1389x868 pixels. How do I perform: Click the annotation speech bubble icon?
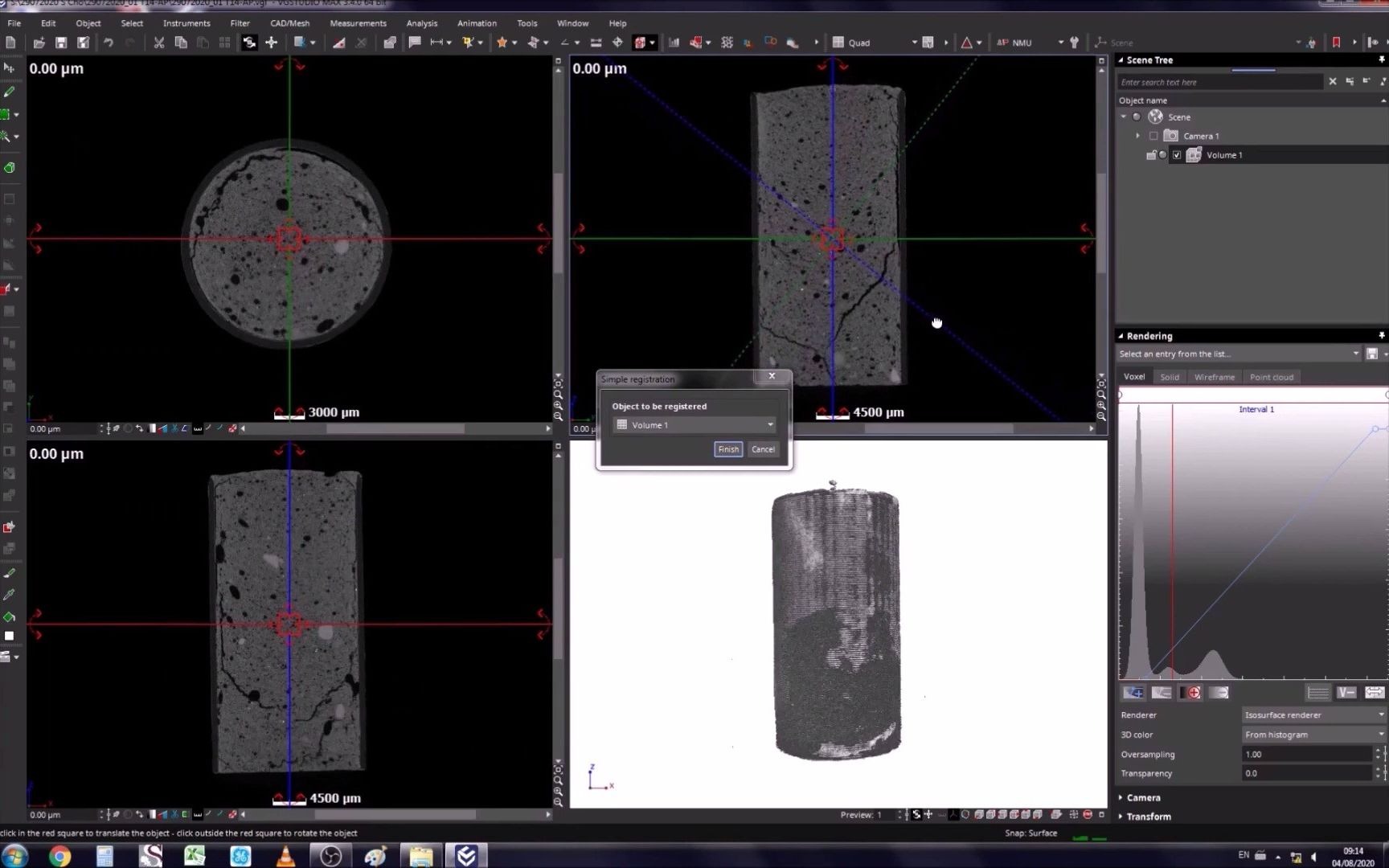tap(415, 43)
